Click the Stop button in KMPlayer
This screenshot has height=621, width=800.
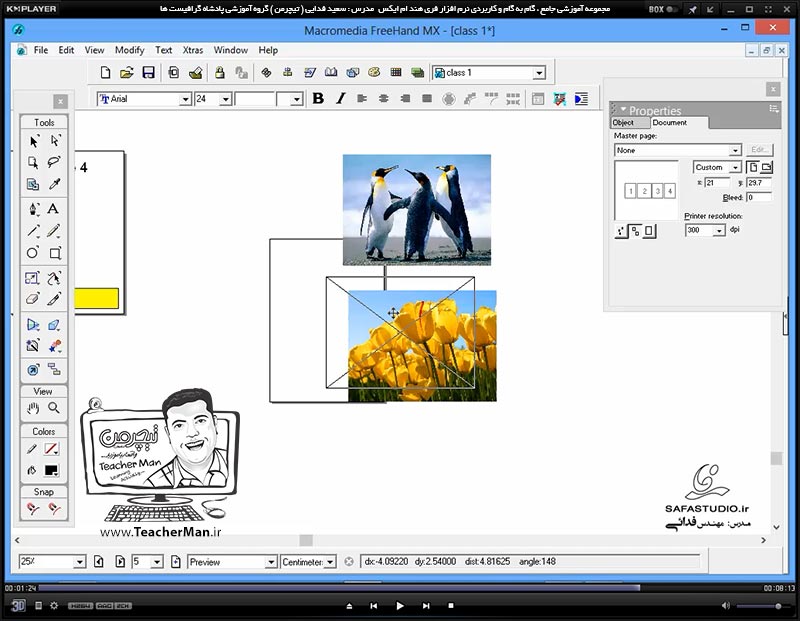click(451, 606)
